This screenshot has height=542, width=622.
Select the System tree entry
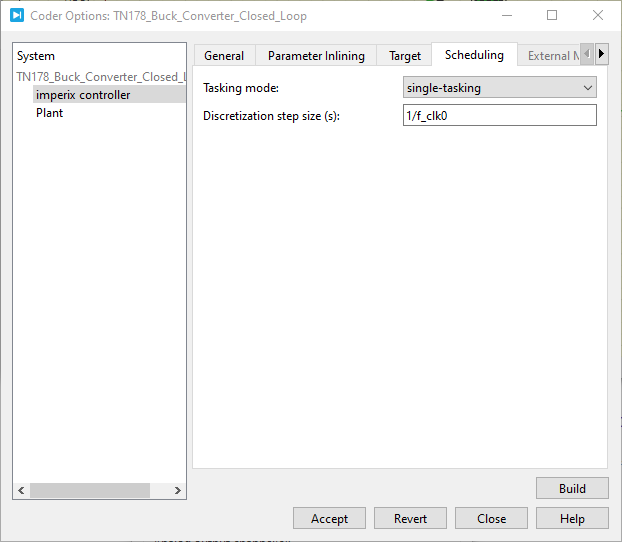point(36,56)
